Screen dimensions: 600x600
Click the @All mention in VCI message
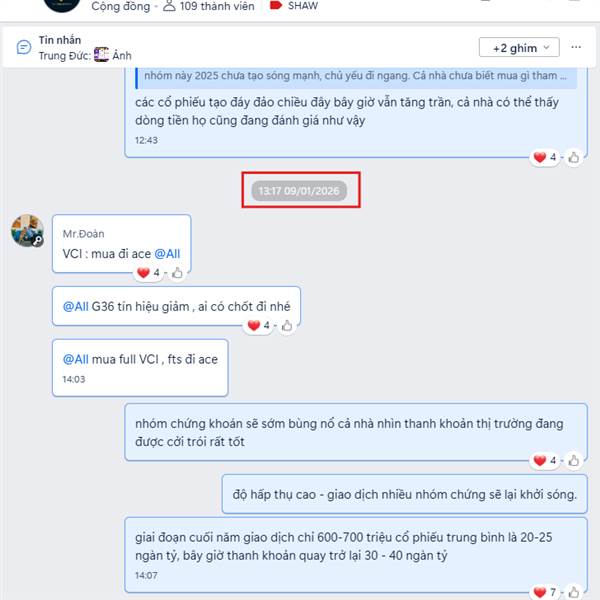pos(167,254)
